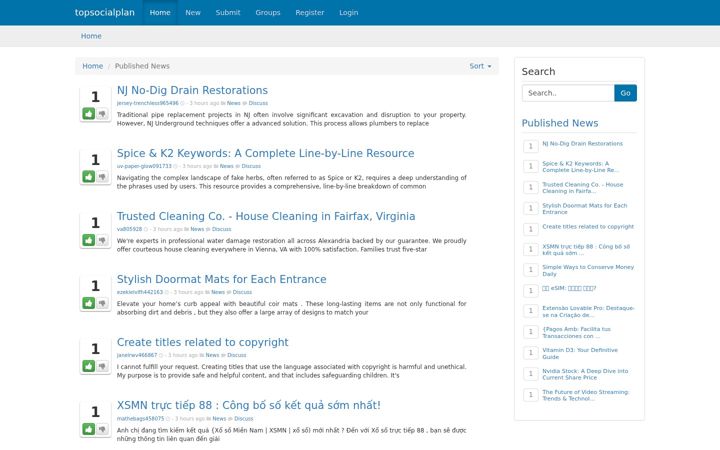Open author va805928 profile
The width and height of the screenshot is (720, 450).
point(129,229)
